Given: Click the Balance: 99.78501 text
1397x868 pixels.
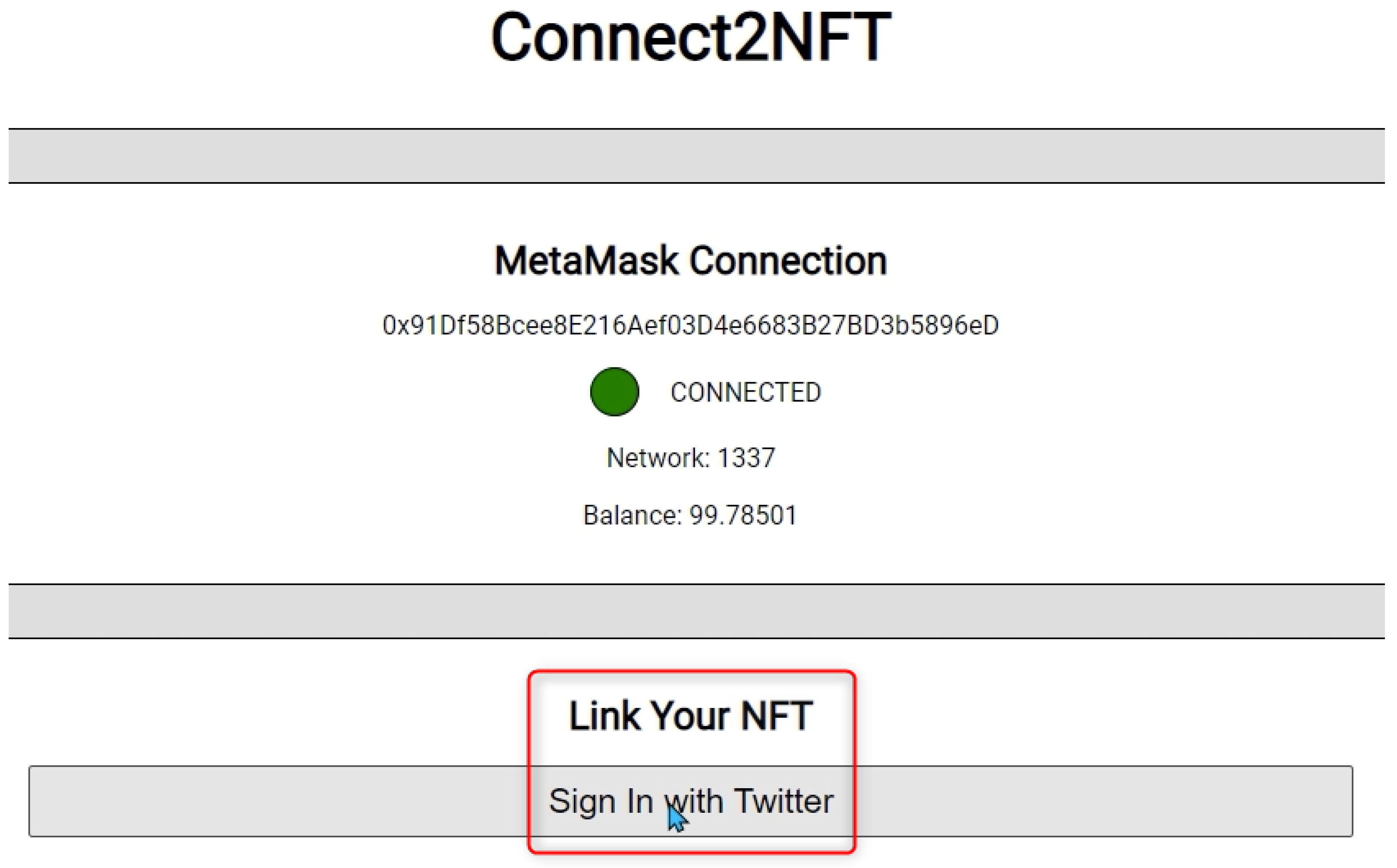Looking at the screenshot, I should tap(690, 515).
